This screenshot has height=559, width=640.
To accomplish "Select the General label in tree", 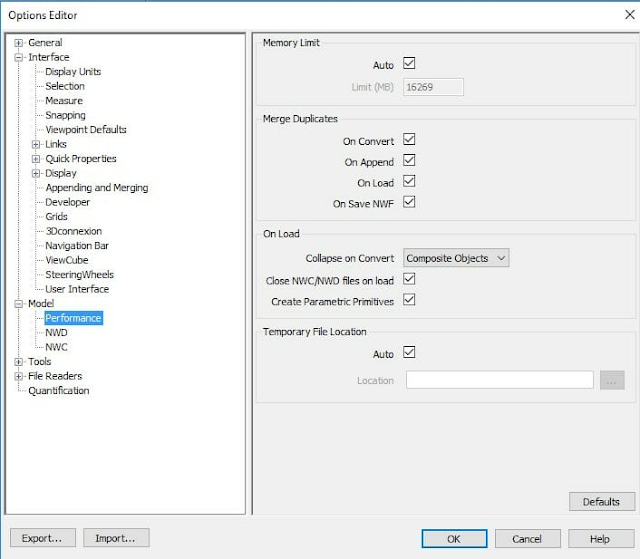I will coord(45,43).
